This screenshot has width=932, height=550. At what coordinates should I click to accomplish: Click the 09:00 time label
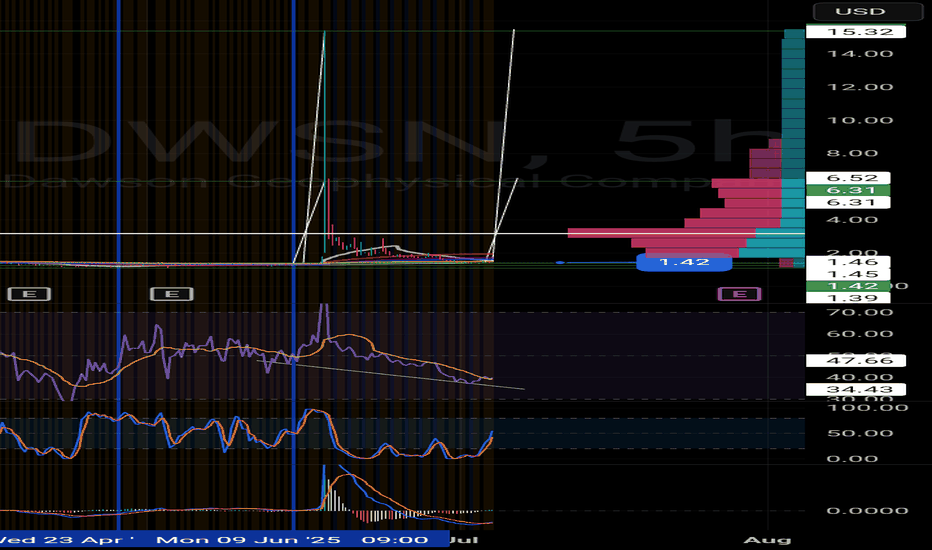pyautogui.click(x=395, y=540)
